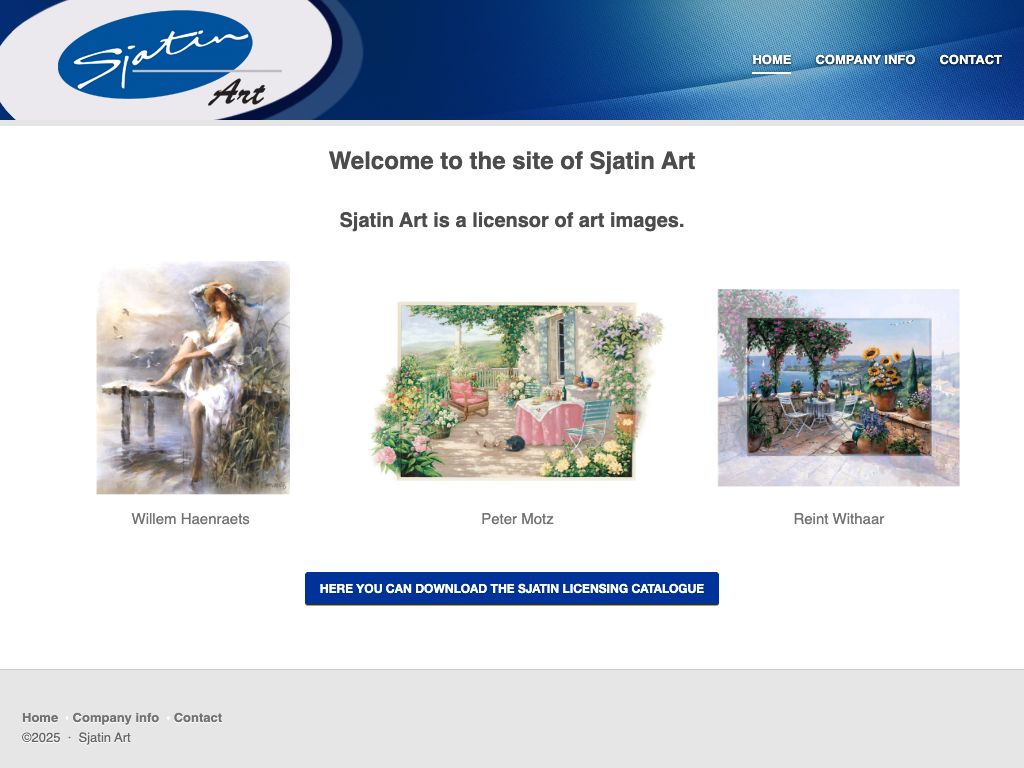Click 'Sjatin Art' text in footer
This screenshot has height=768, width=1024.
click(x=104, y=737)
